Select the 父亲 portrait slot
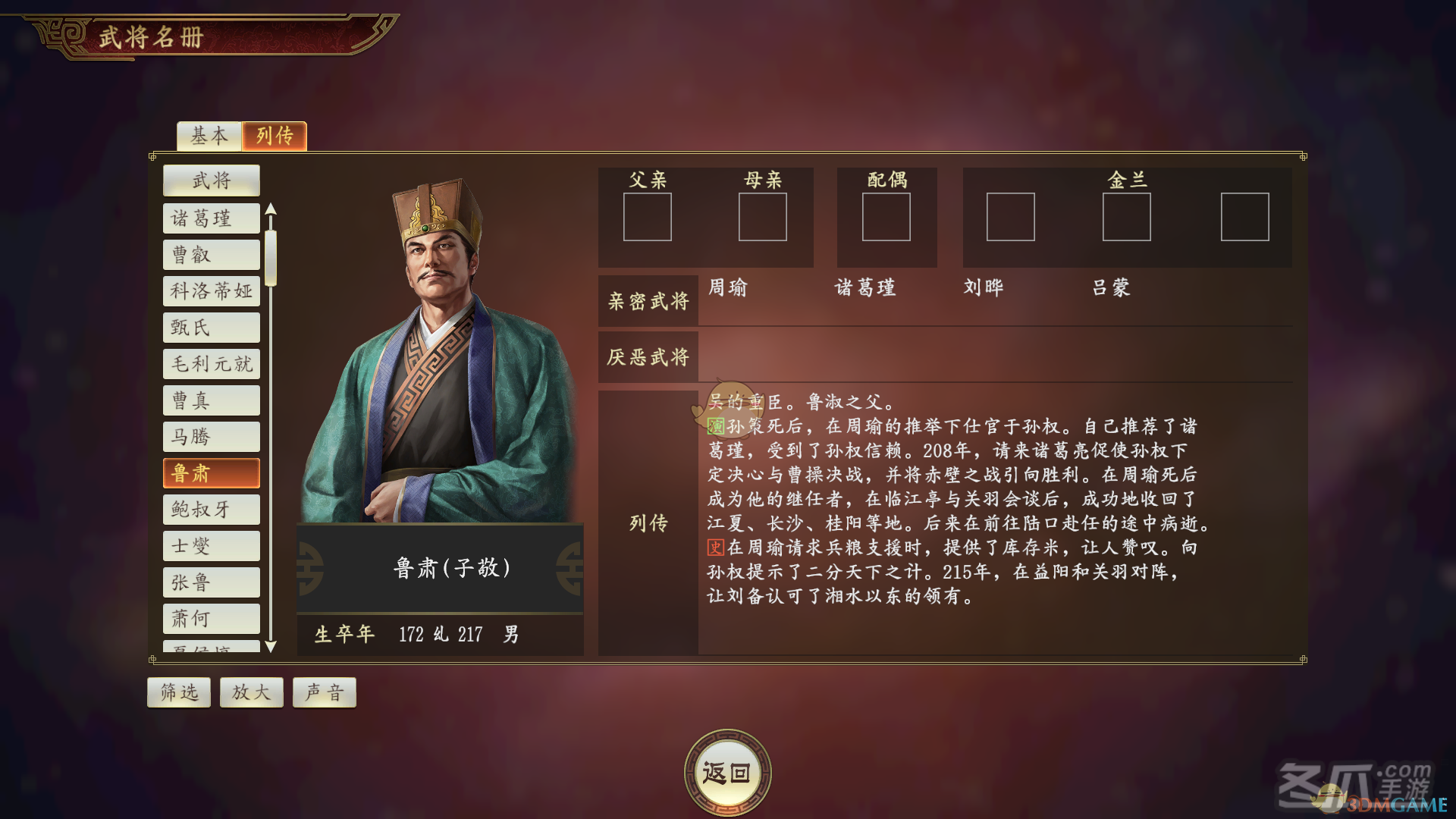This screenshot has height=819, width=1456. (647, 217)
